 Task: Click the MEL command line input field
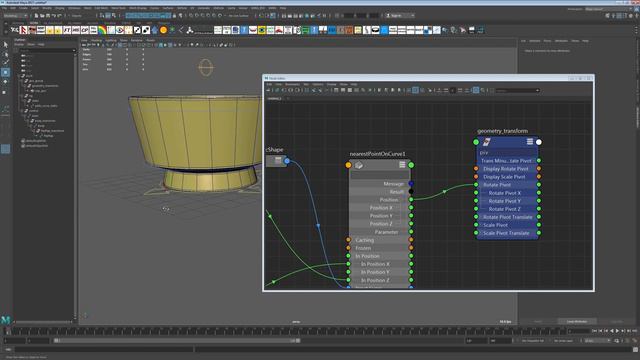103,349
